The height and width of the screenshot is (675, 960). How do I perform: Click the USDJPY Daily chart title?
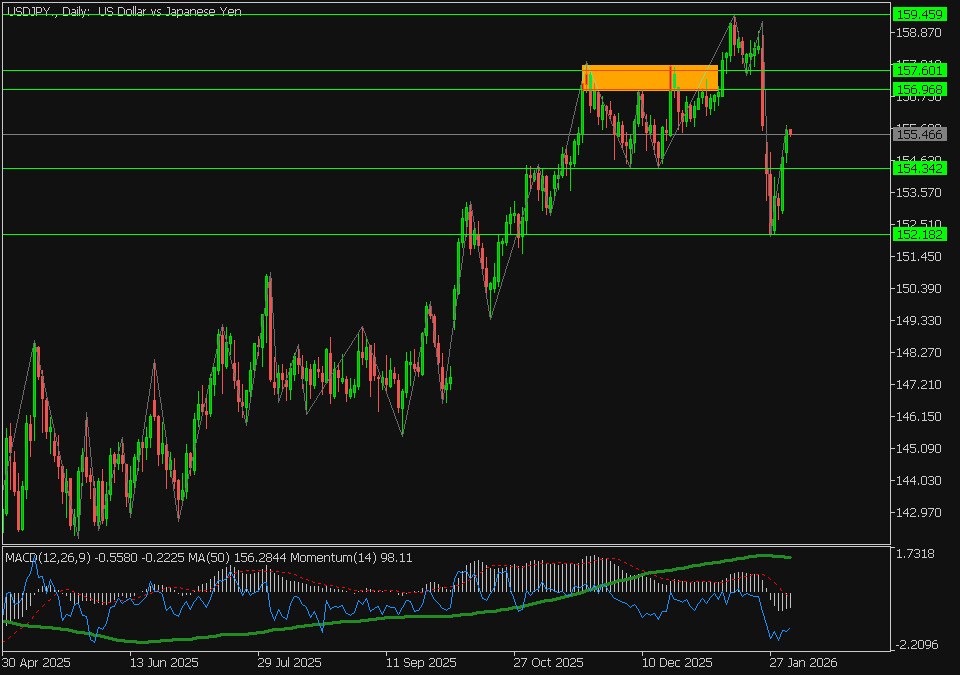[123, 11]
